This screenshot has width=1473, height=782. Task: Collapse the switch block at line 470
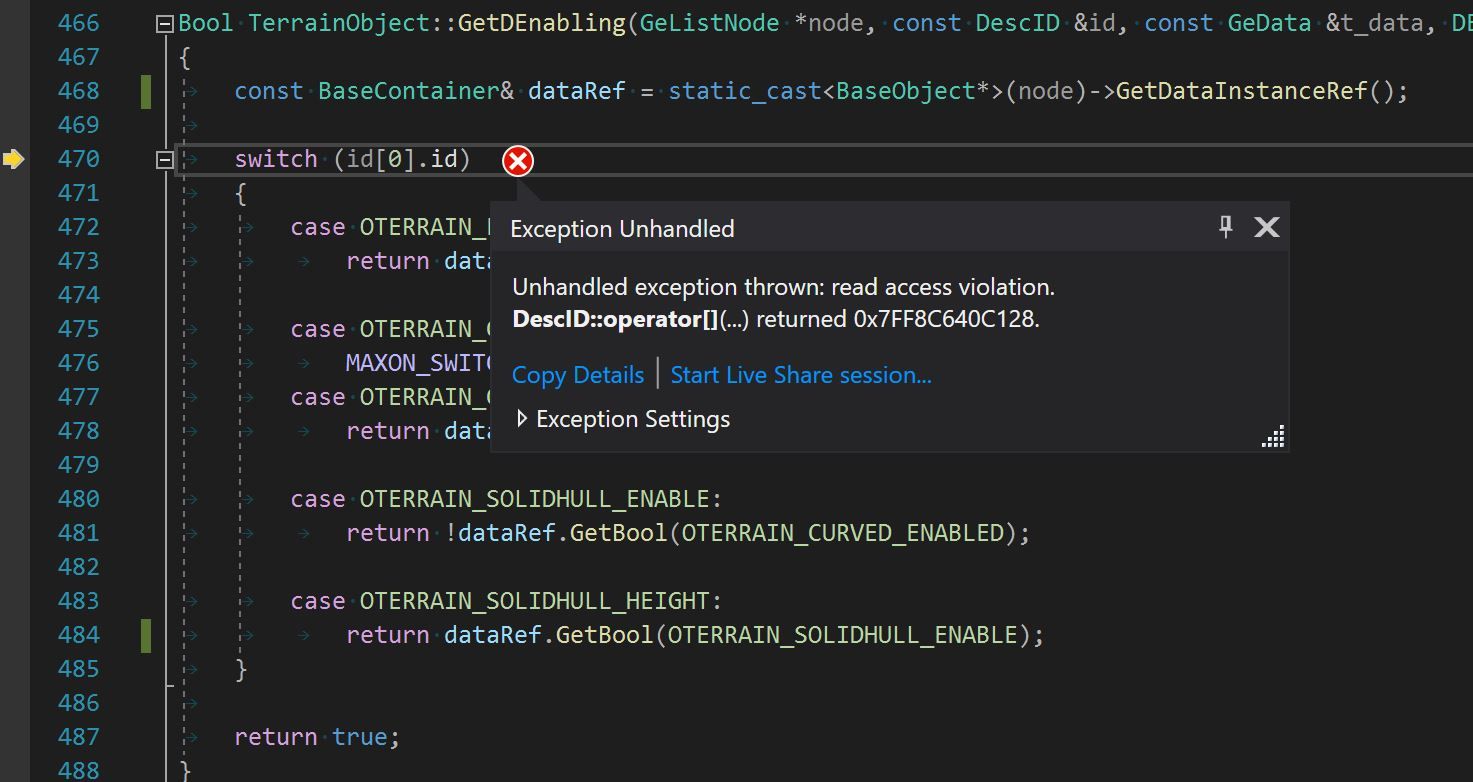point(165,160)
